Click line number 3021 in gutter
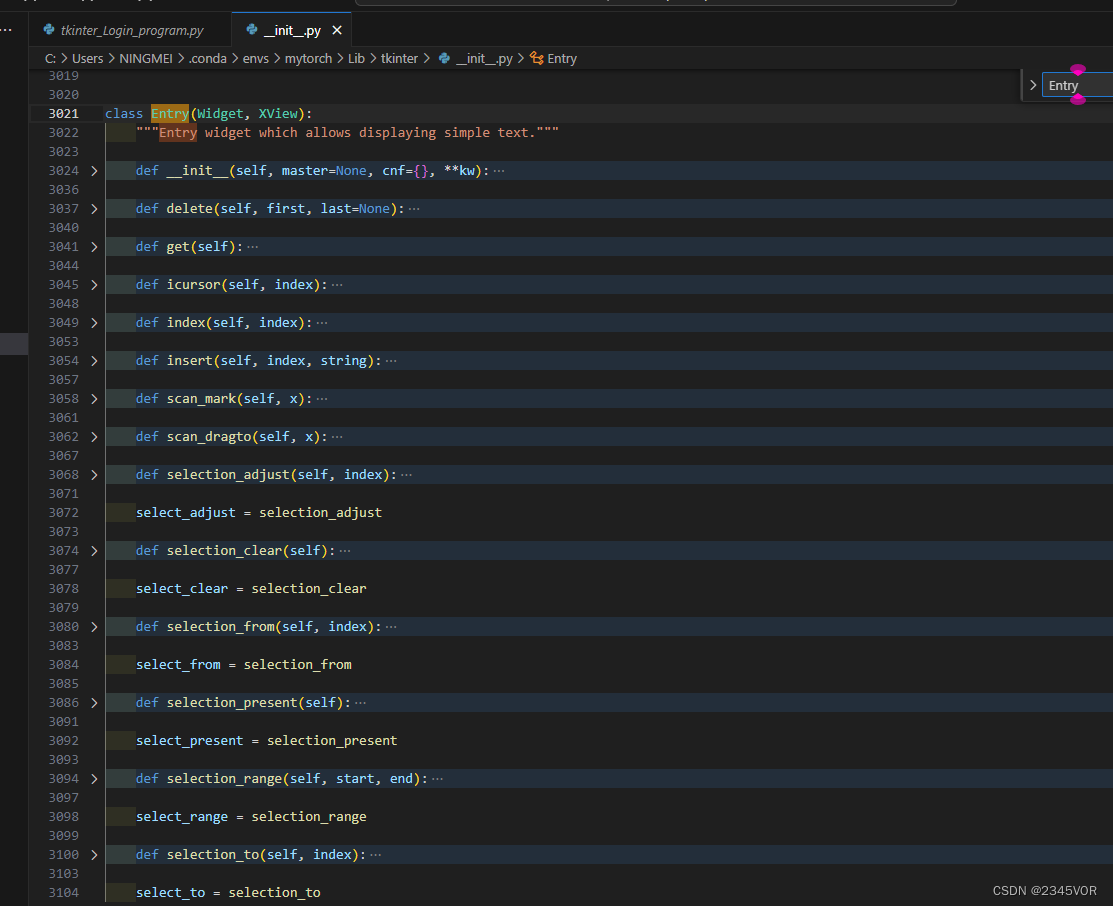The image size is (1113, 906). coord(63,114)
